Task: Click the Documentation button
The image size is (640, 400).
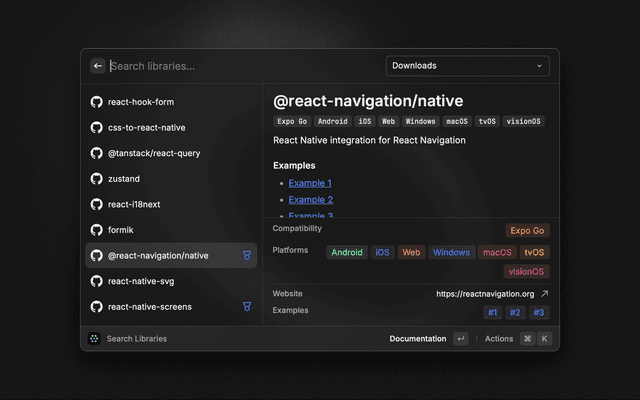Action: pos(417,339)
